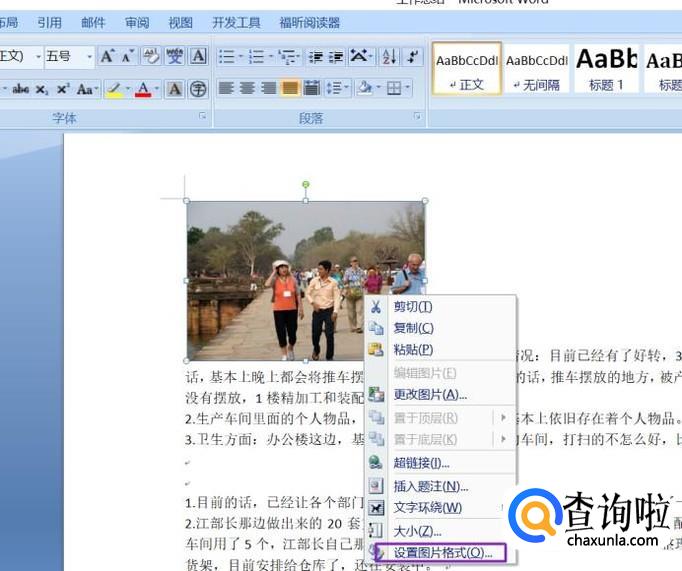Open the 开发工具 ribbon tab
The width and height of the screenshot is (682, 571).
point(236,23)
